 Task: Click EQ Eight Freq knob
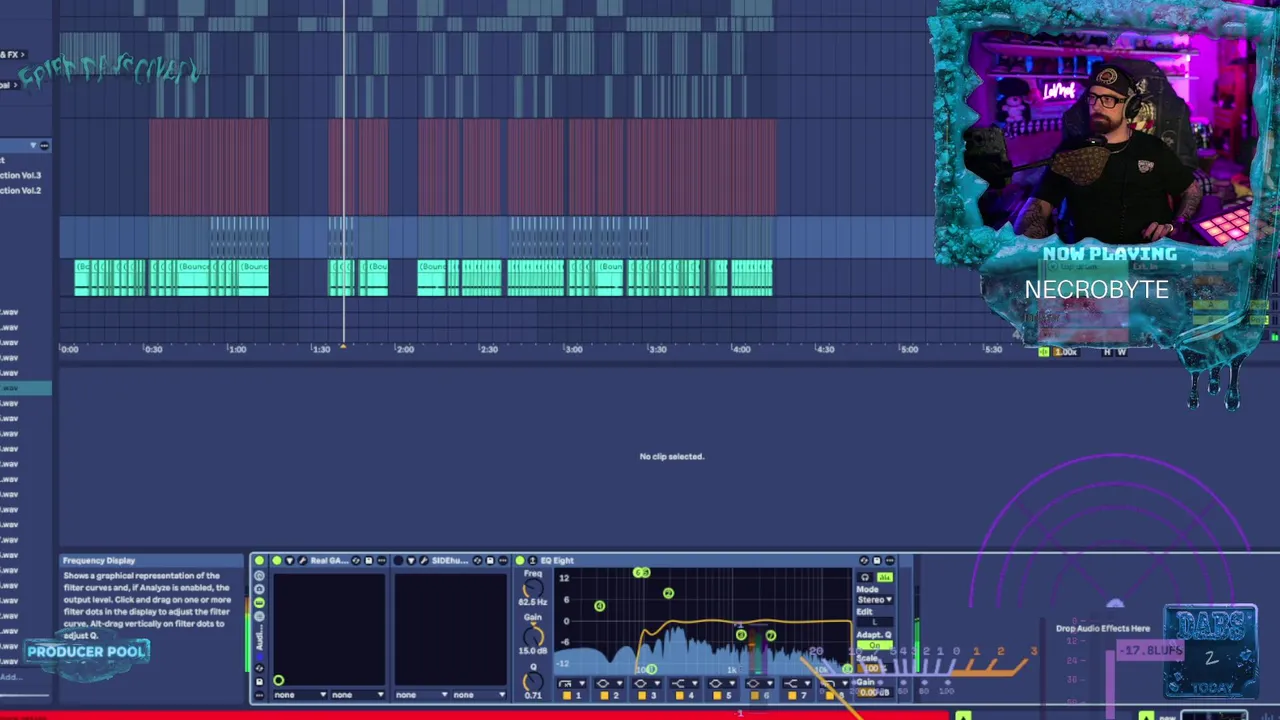(533, 588)
